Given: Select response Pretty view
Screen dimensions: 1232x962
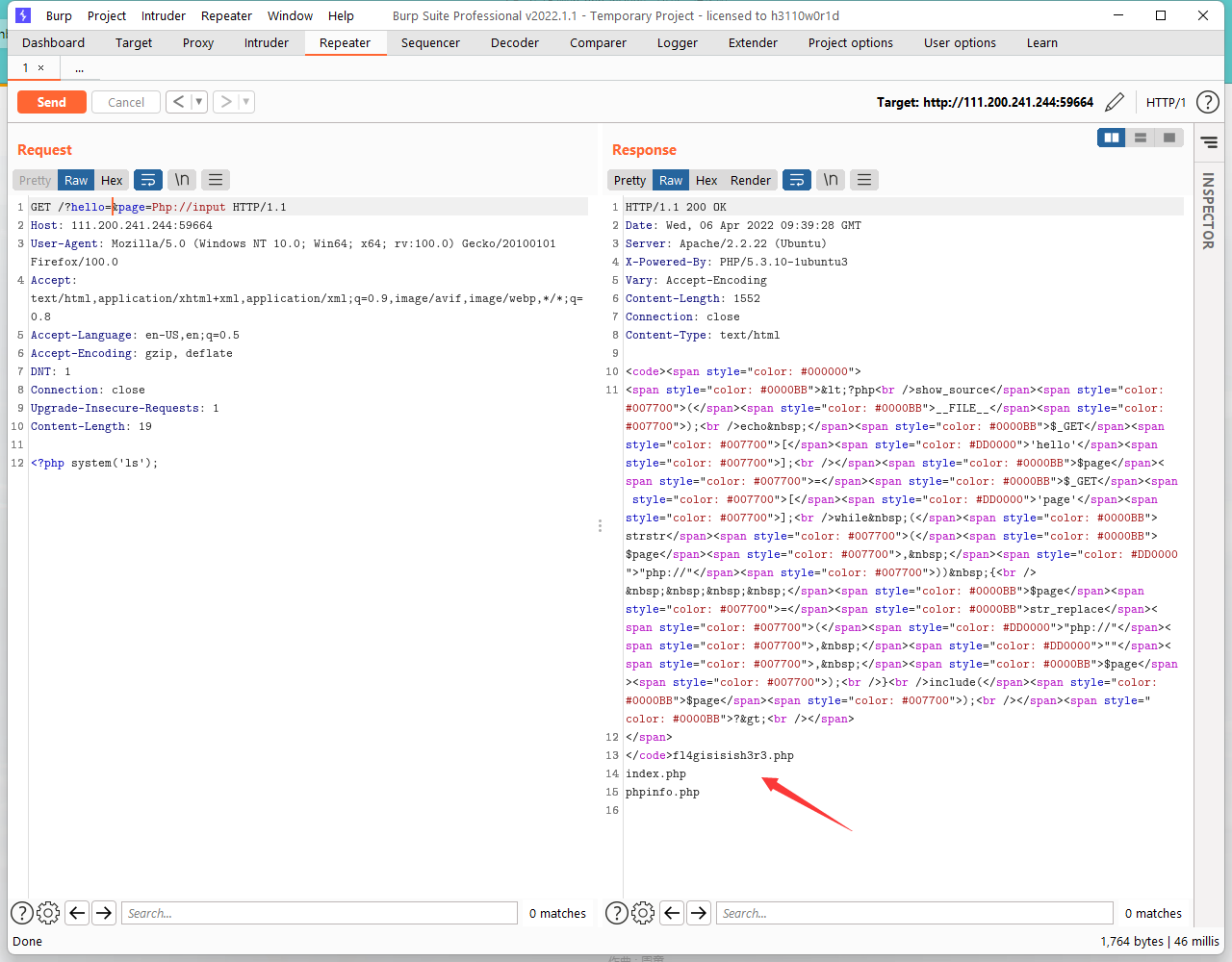Looking at the screenshot, I should coord(629,180).
